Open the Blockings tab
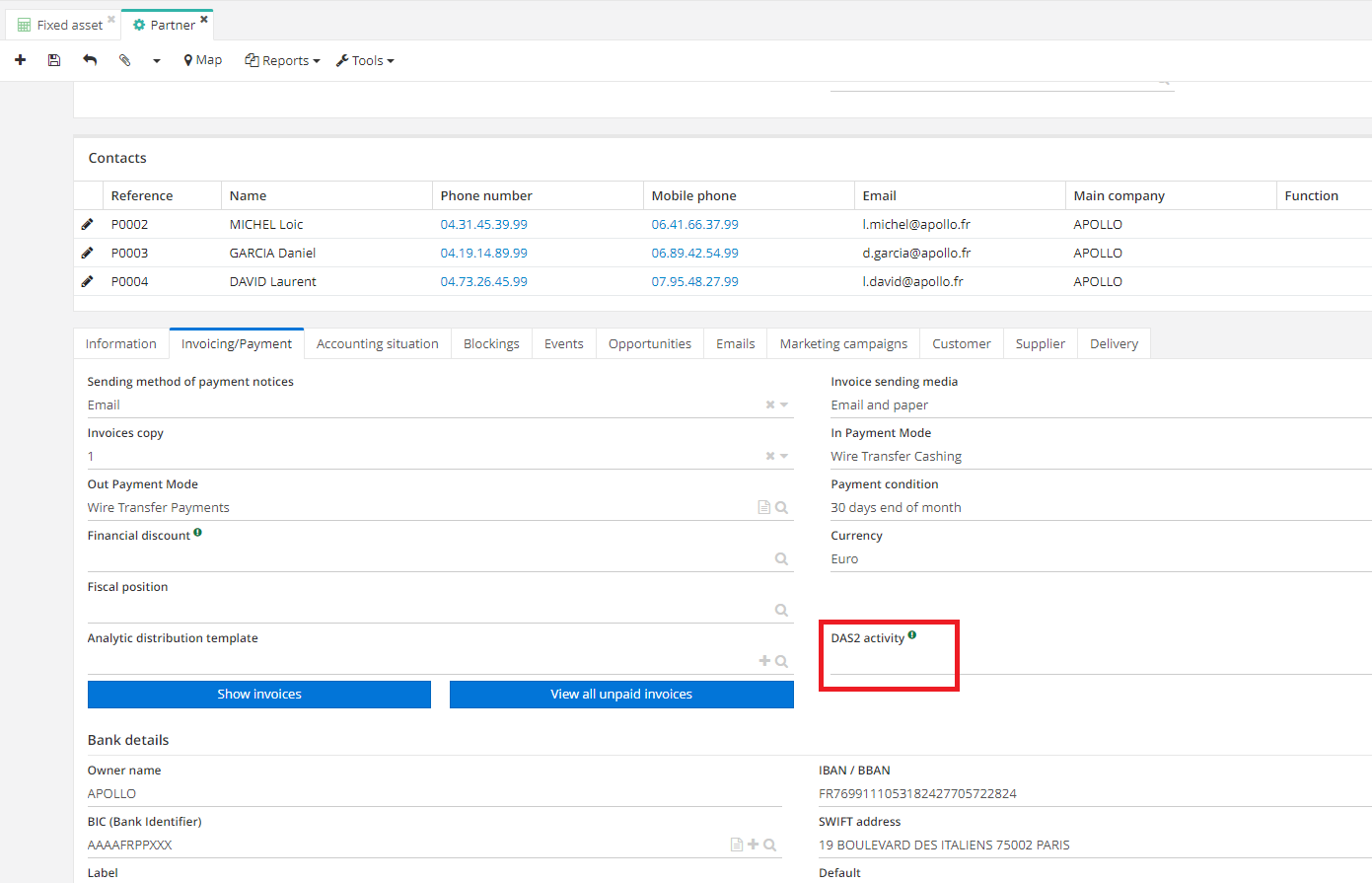 tap(491, 343)
